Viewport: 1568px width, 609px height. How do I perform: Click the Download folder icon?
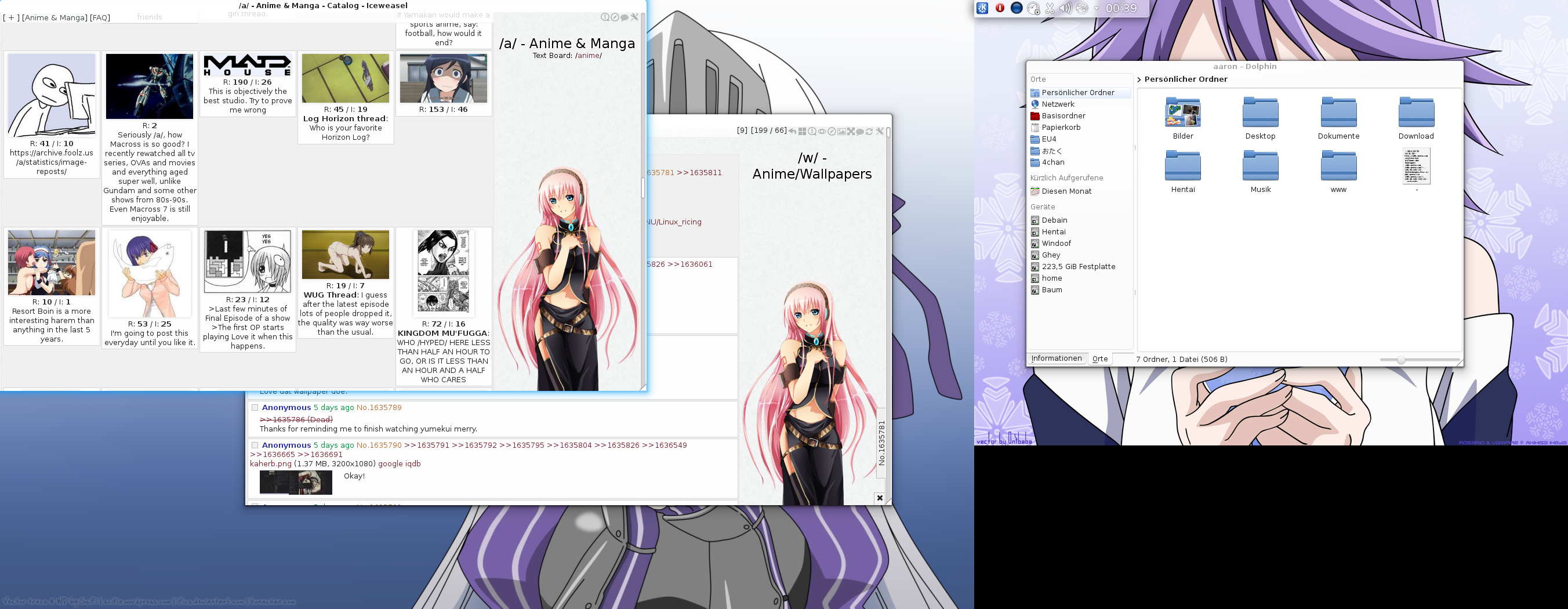tap(1416, 112)
